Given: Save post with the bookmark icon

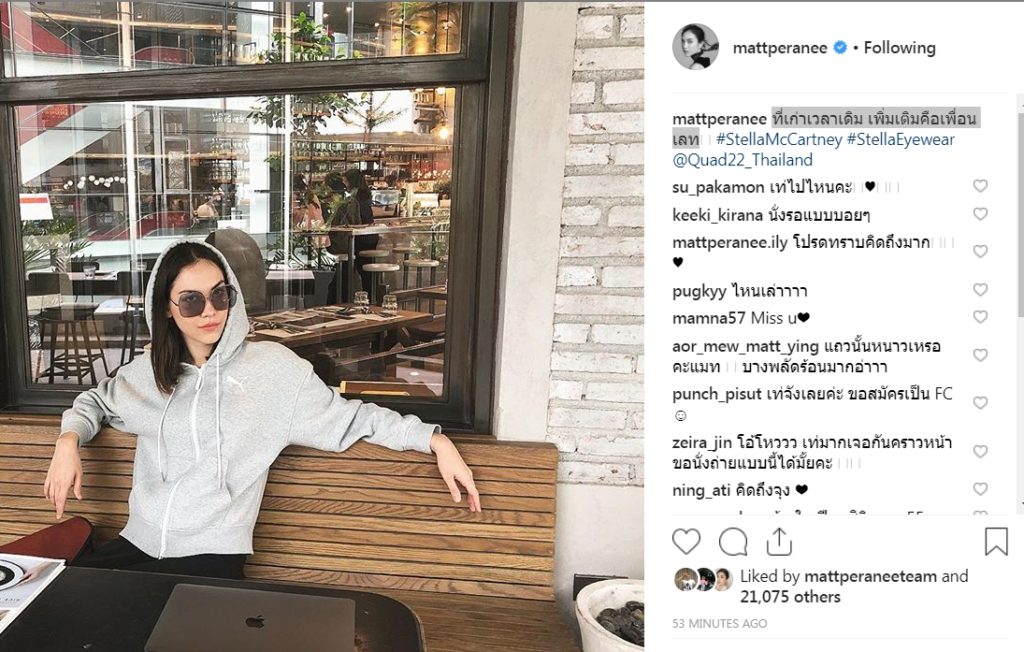Looking at the screenshot, I should pyautogui.click(x=996, y=542).
